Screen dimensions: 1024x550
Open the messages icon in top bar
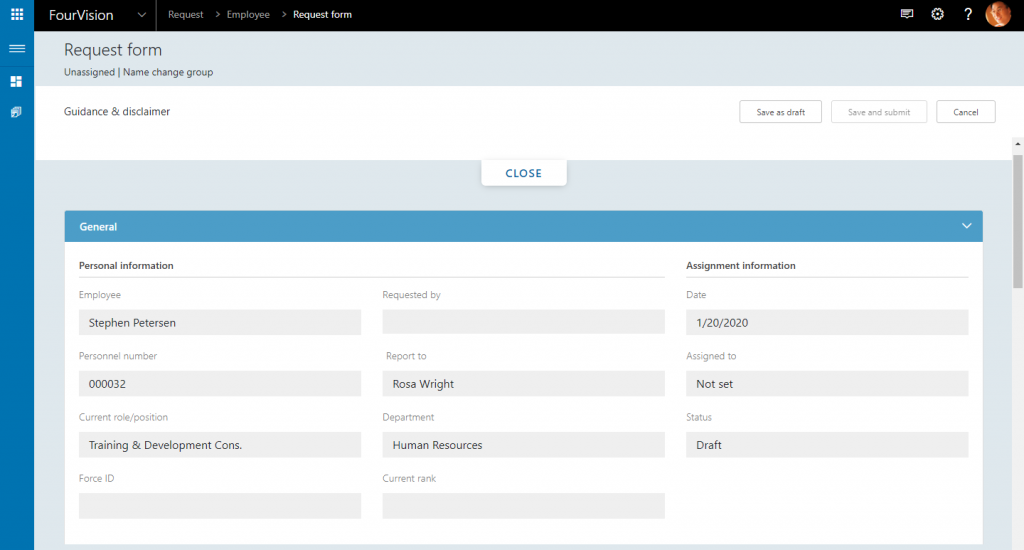tap(907, 15)
